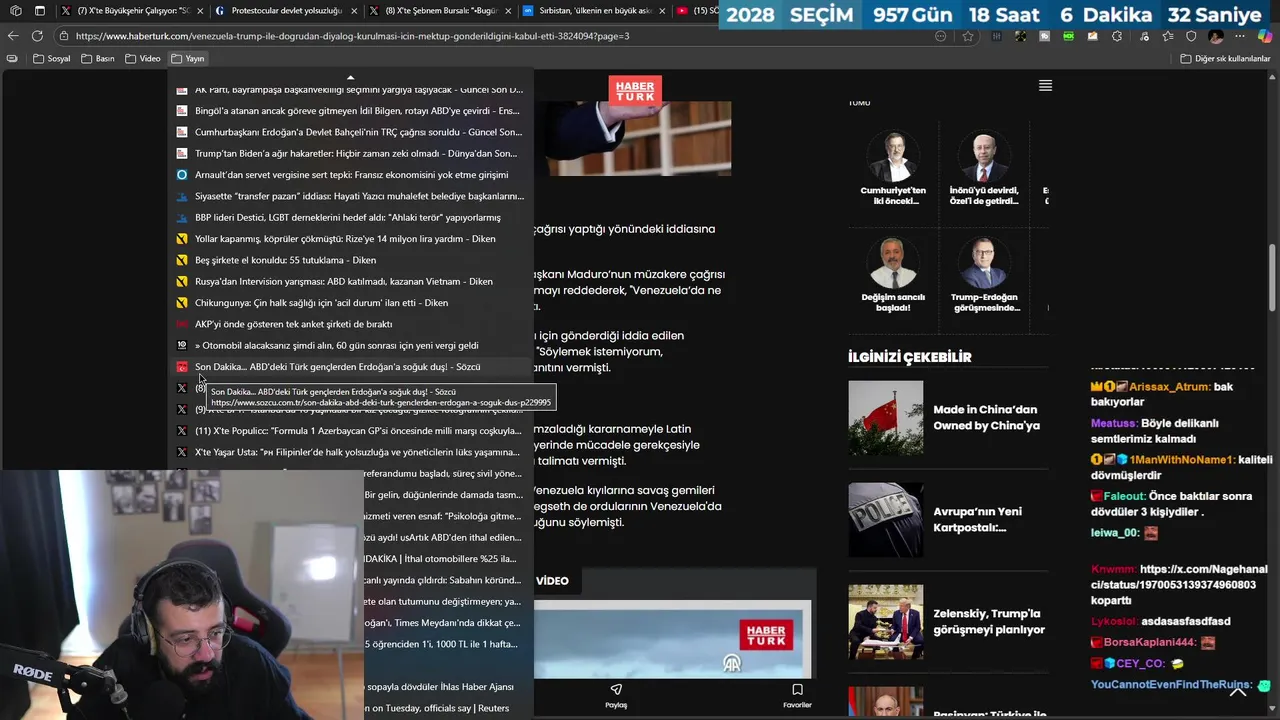Open Beş şirkete el konuldu bookmark

pyautogui.click(x=350, y=260)
